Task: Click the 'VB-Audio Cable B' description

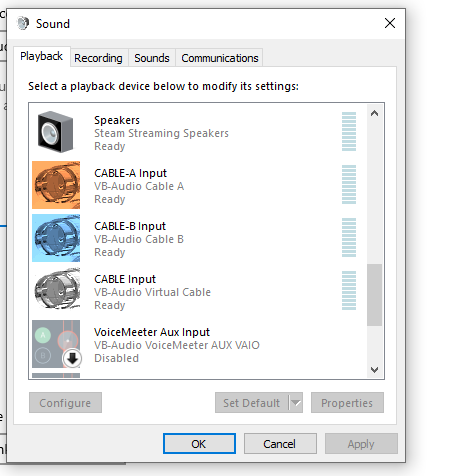Action: [x=139, y=239]
